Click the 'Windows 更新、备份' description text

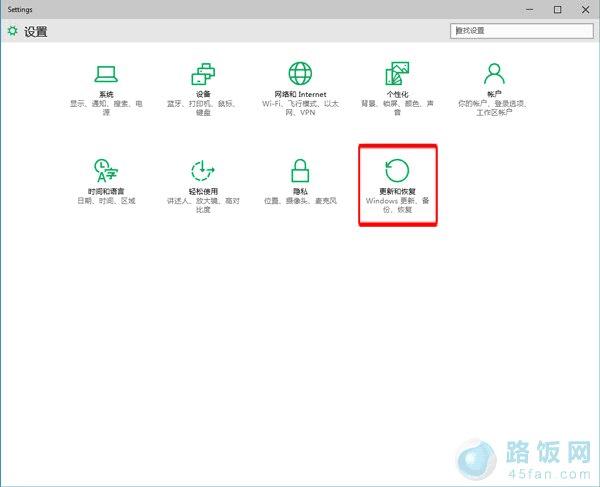(x=397, y=205)
